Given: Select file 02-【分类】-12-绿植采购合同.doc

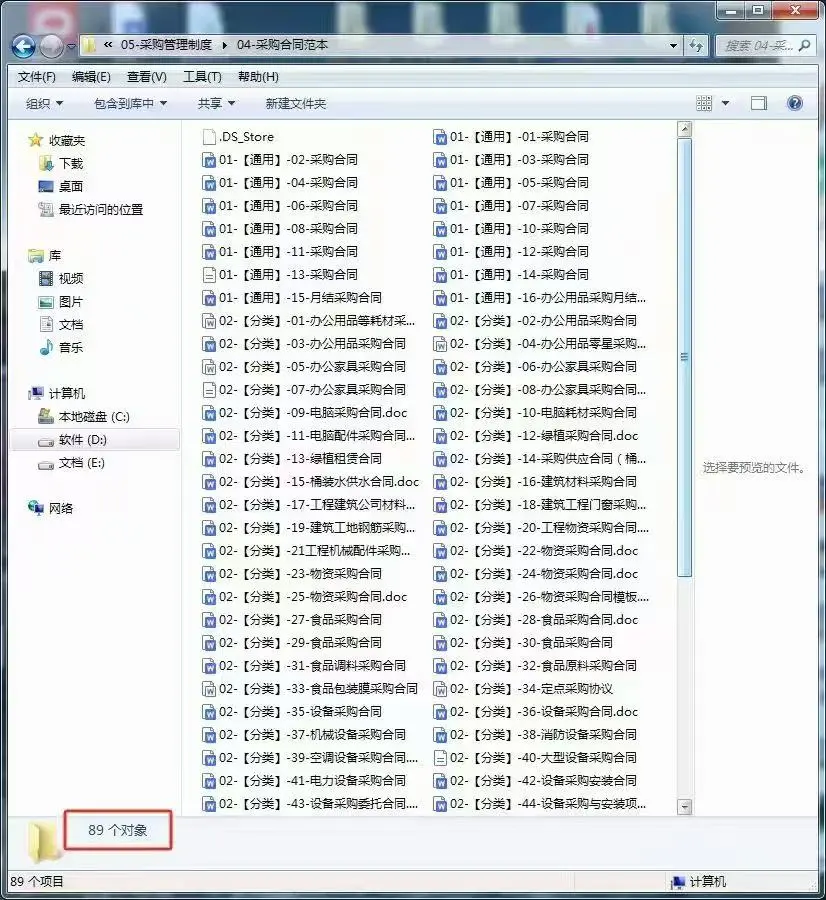Looking at the screenshot, I should click(536, 436).
